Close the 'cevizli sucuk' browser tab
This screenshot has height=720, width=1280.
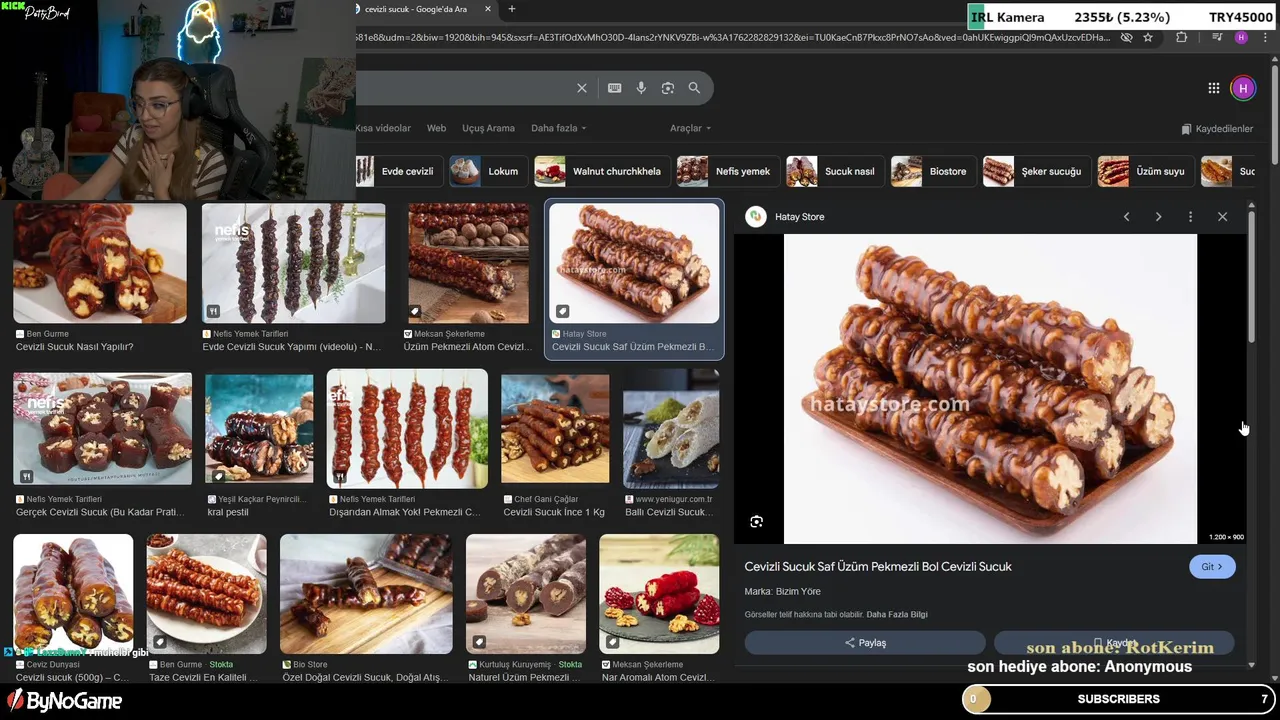488,9
